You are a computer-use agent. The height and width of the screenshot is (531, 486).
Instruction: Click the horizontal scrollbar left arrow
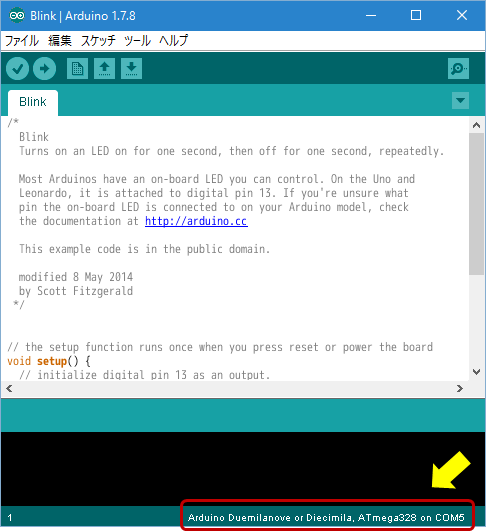click(x=9, y=388)
